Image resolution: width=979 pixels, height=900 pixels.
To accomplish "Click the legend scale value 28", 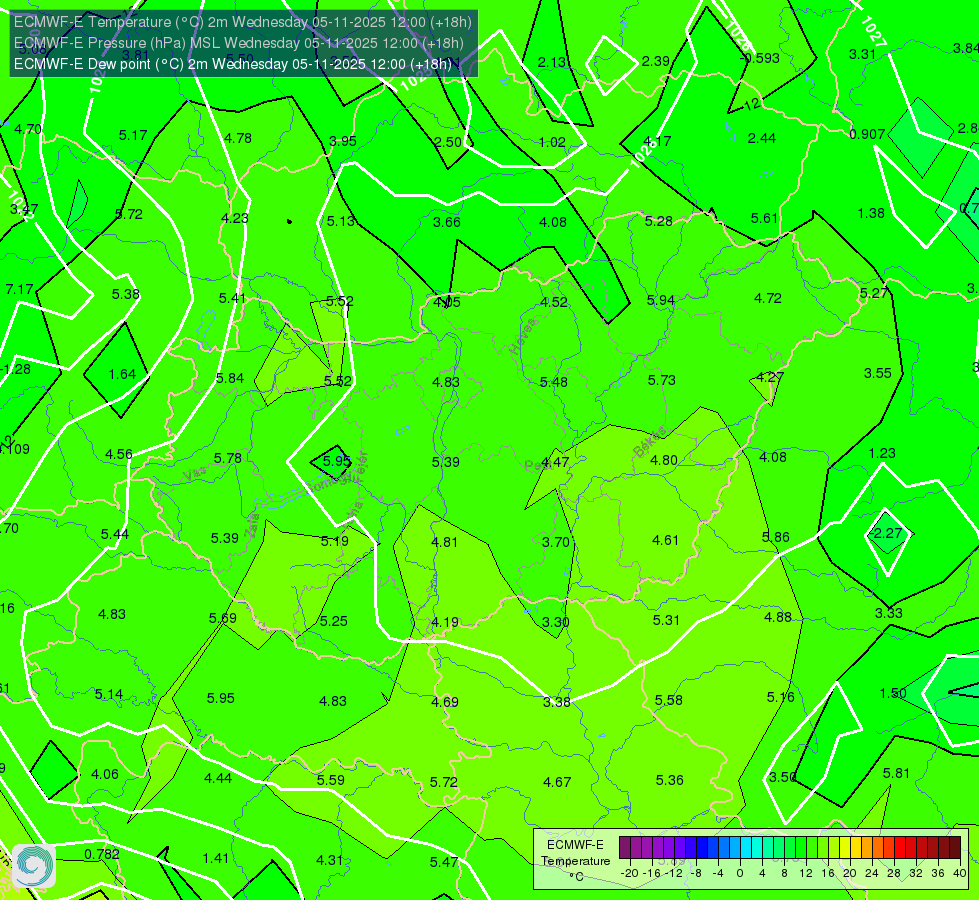I will (x=893, y=873).
